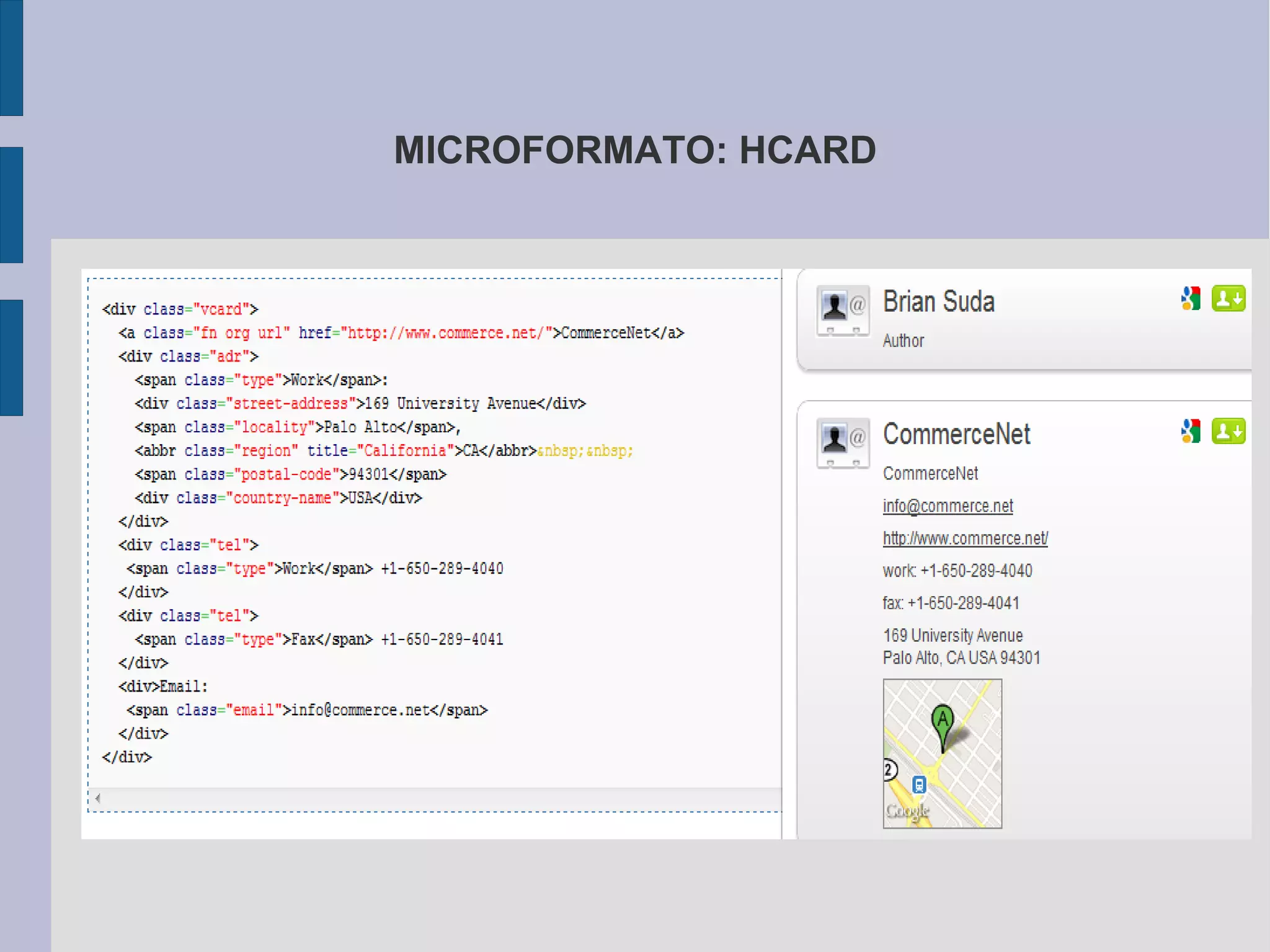Click the work phone number +1-650-289-4040

(976, 571)
